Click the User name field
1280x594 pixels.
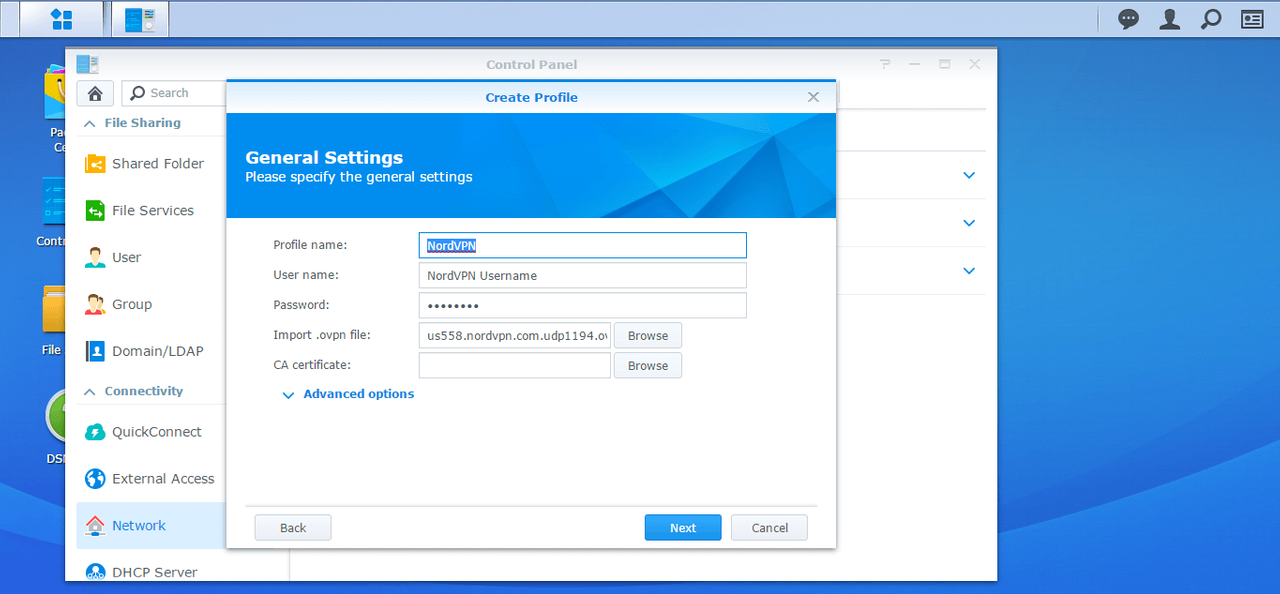583,275
